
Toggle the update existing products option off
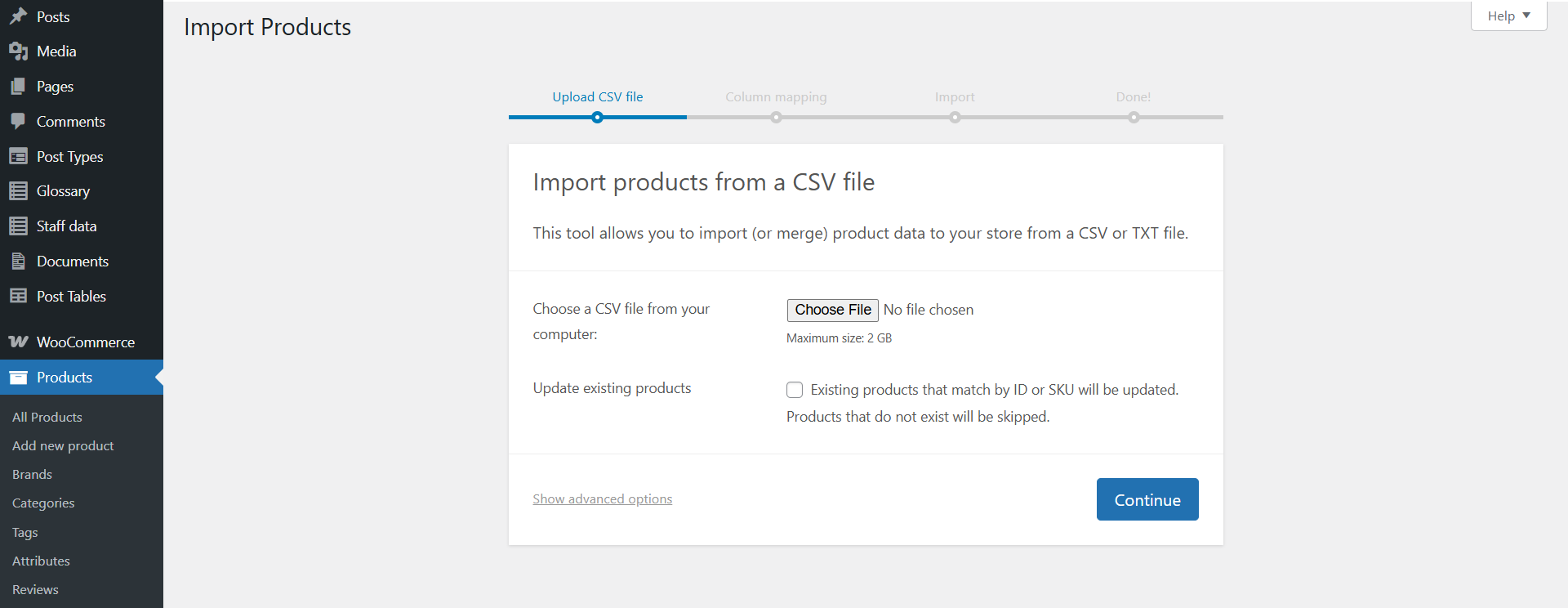[794, 390]
